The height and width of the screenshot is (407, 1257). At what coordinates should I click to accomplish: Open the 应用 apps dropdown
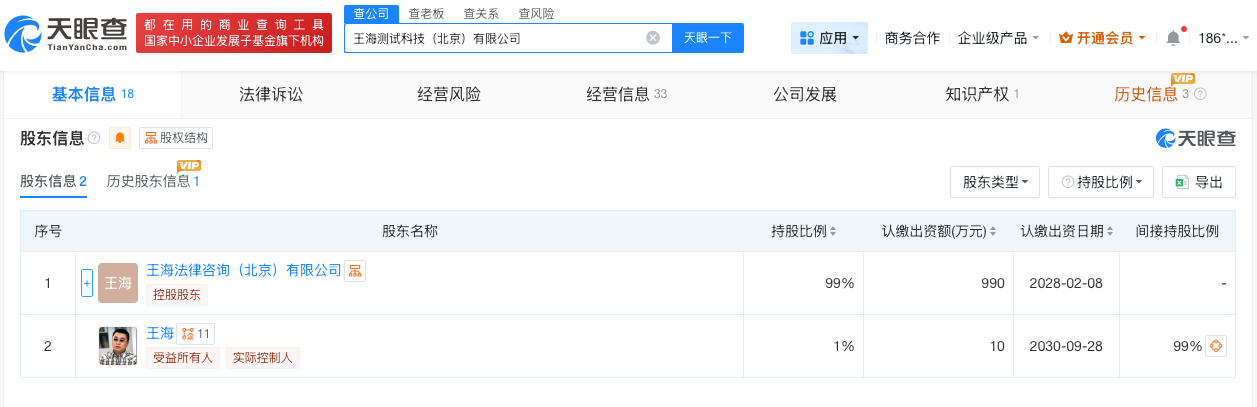(829, 38)
